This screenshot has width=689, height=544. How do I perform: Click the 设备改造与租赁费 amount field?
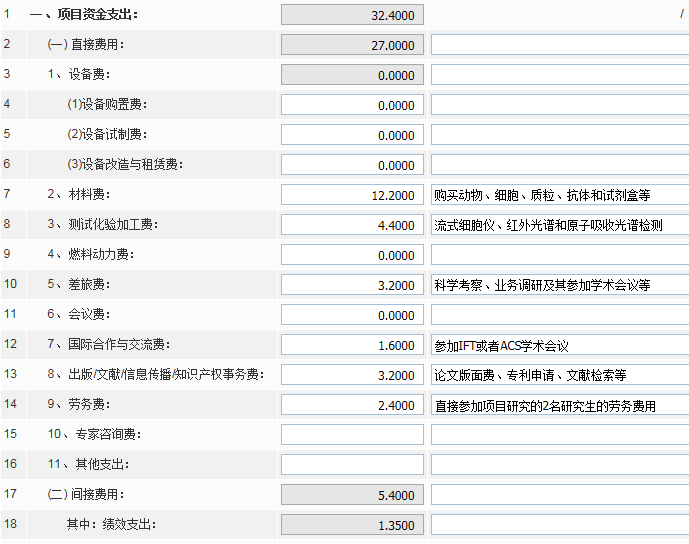[352, 165]
